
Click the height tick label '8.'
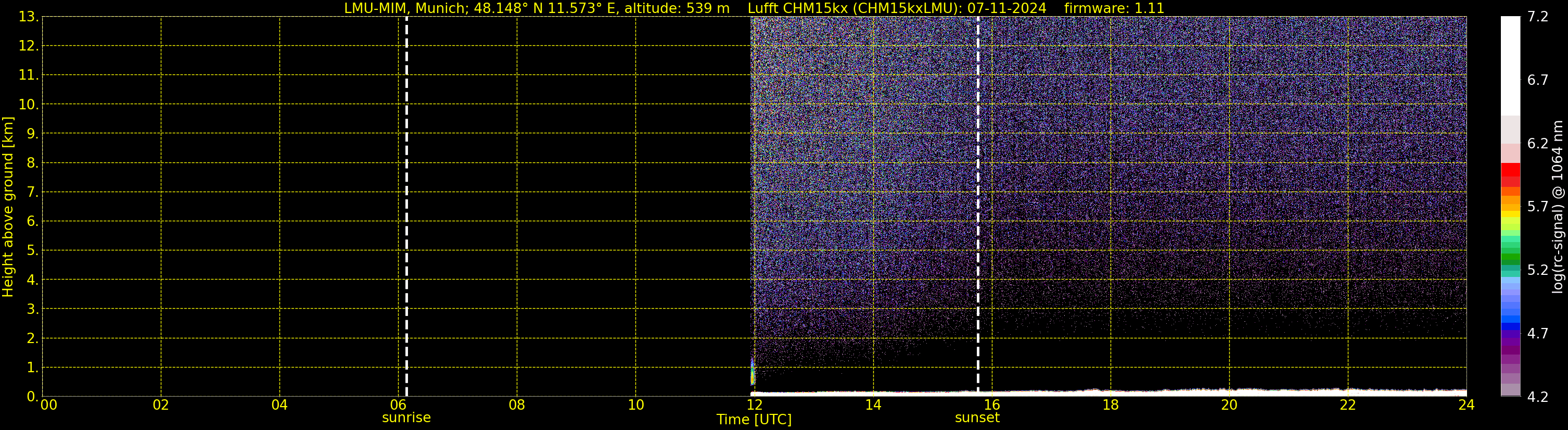coord(32,163)
